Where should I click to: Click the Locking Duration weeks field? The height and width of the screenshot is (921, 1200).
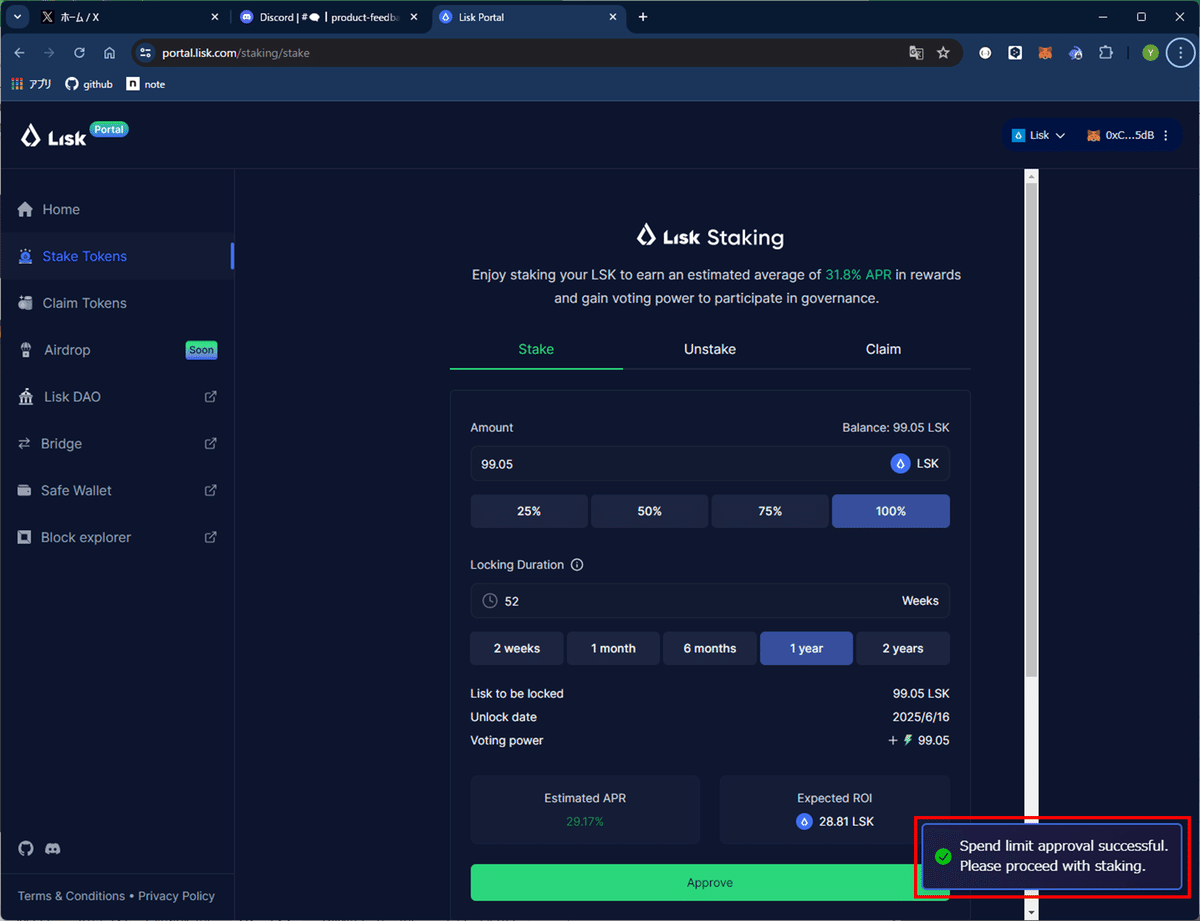tap(710, 601)
